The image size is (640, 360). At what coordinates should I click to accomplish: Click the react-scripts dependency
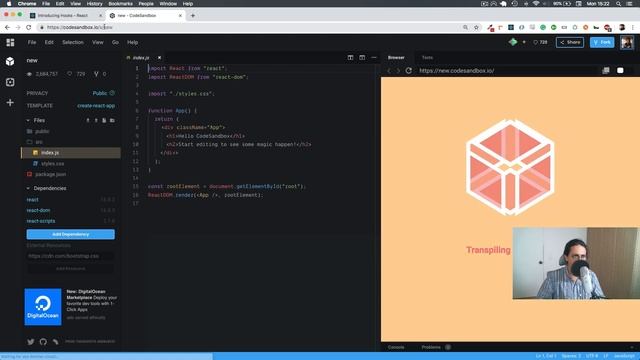[41, 221]
